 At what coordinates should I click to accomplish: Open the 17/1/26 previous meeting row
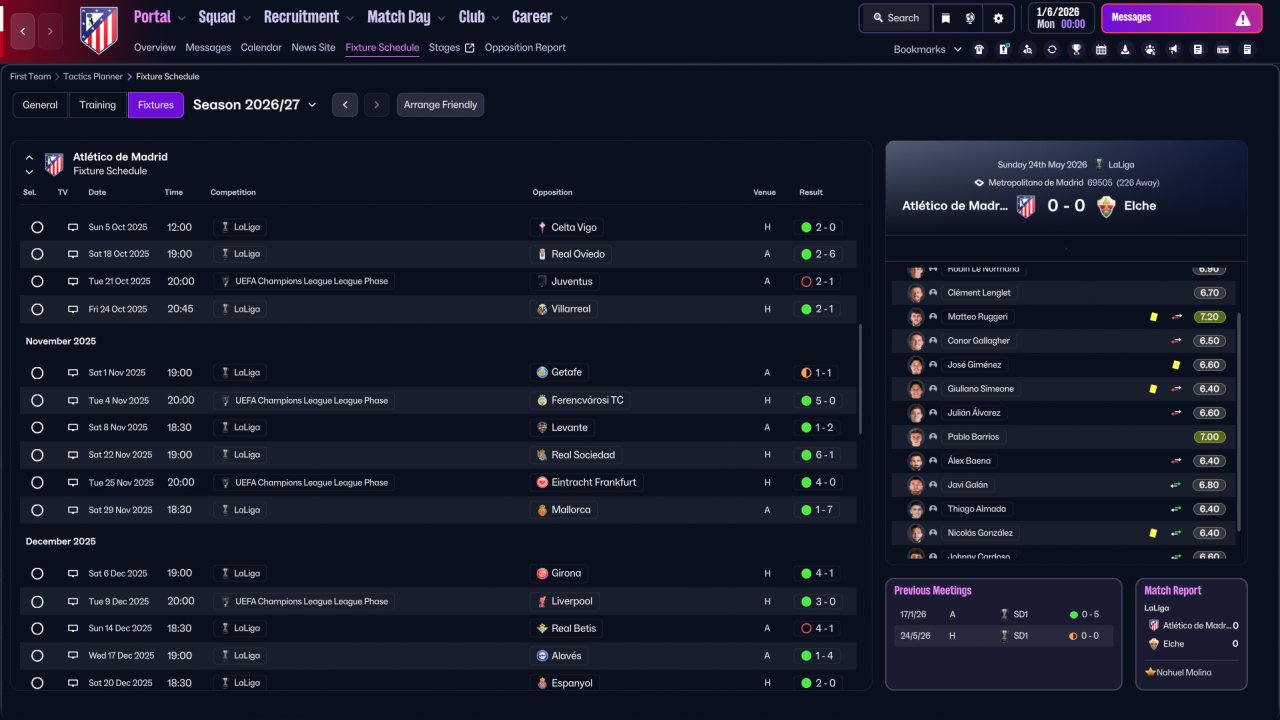click(1003, 615)
